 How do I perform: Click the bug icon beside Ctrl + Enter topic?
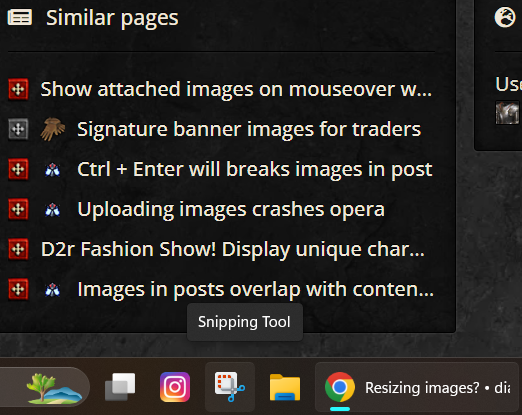pos(53,169)
